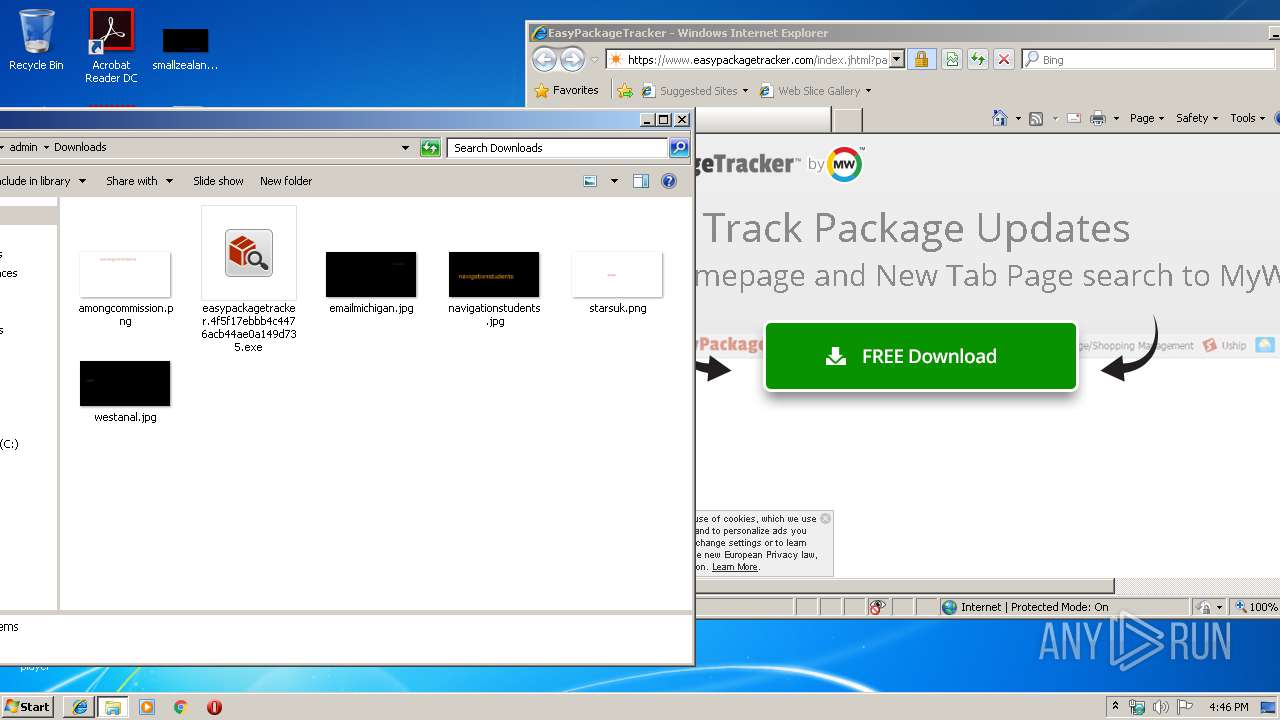The image size is (1280, 720).
Task: Click the green FREE Download button
Action: (920, 356)
